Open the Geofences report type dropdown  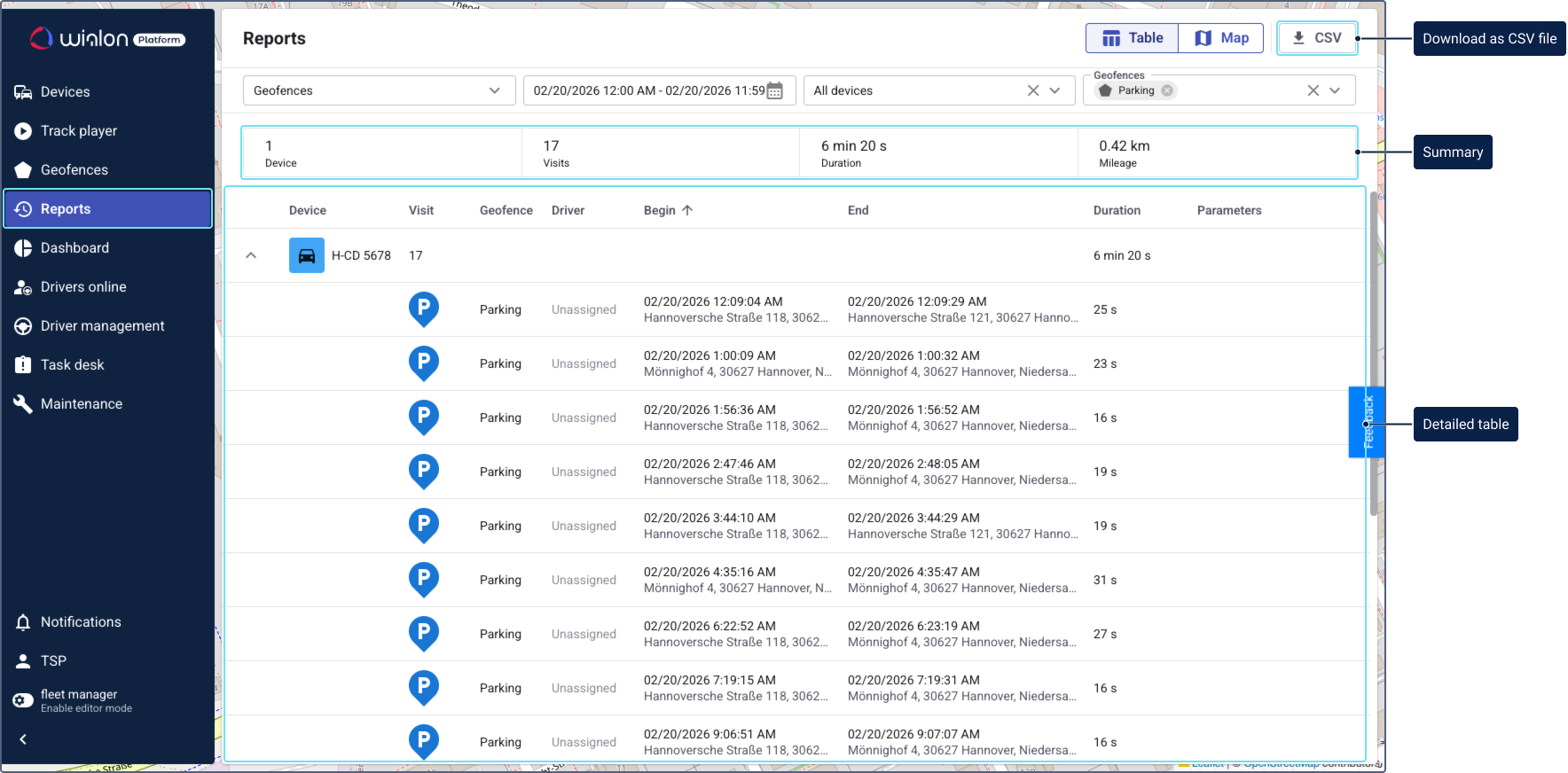[x=379, y=90]
